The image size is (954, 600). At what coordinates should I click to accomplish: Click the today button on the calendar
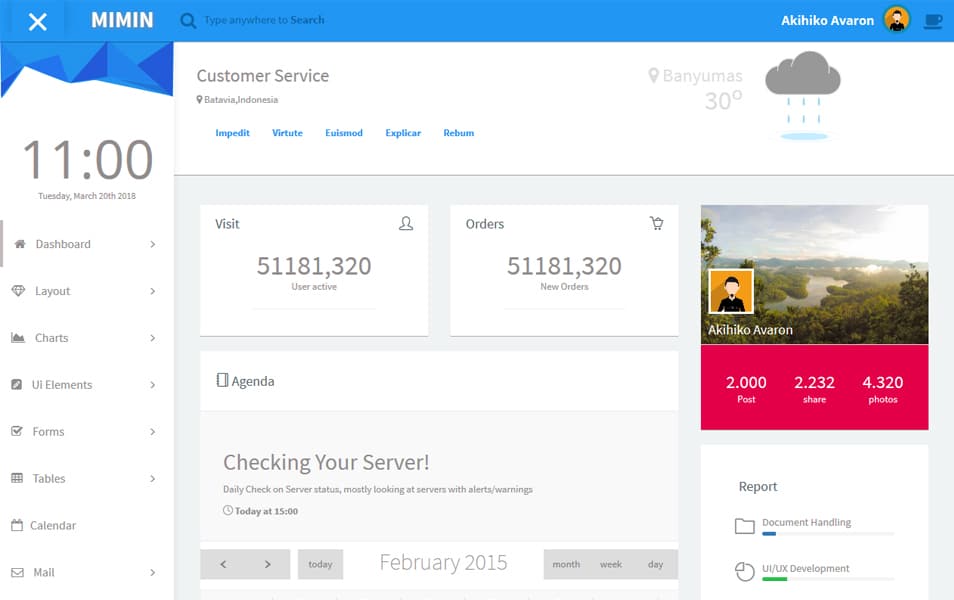(320, 563)
